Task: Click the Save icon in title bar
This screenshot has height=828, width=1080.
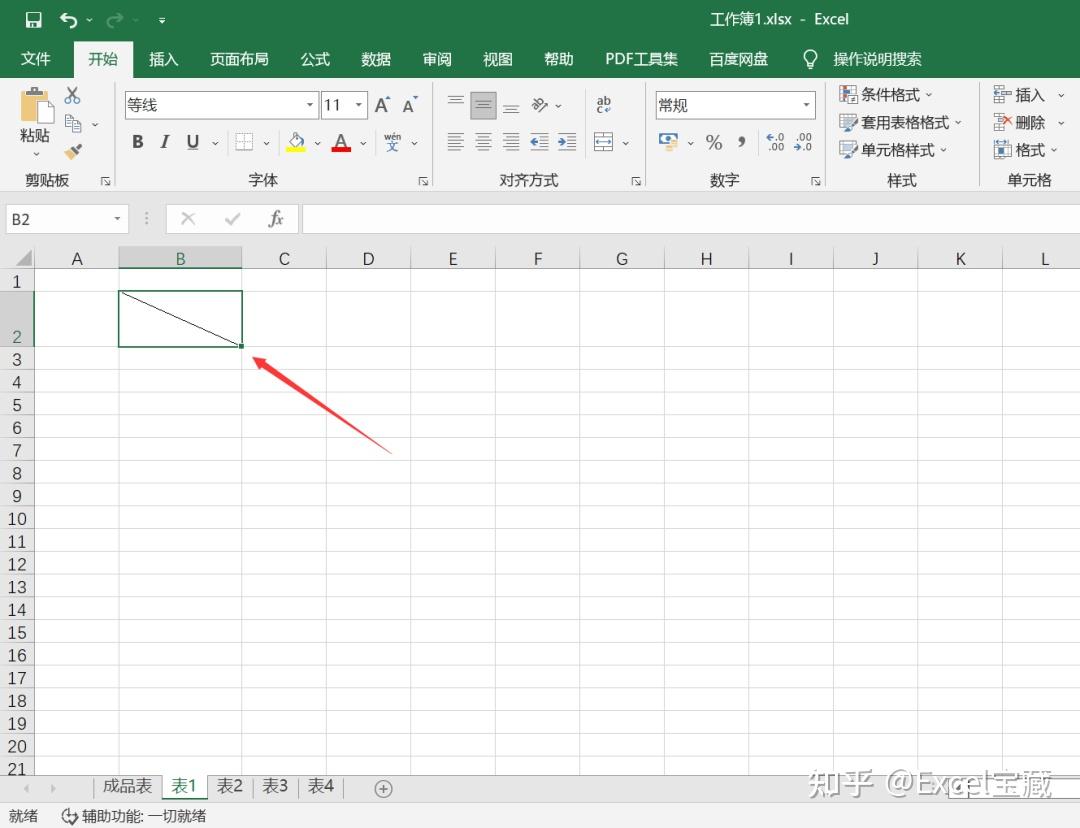Action: coord(33,20)
